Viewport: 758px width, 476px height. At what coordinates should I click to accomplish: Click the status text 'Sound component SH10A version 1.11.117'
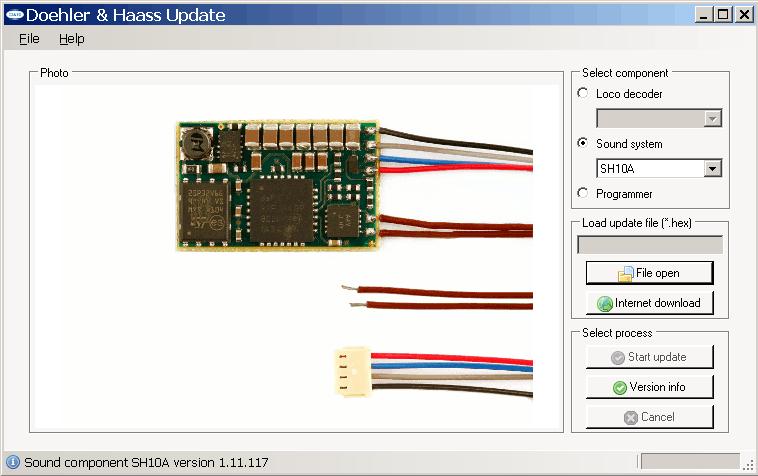[x=146, y=462]
